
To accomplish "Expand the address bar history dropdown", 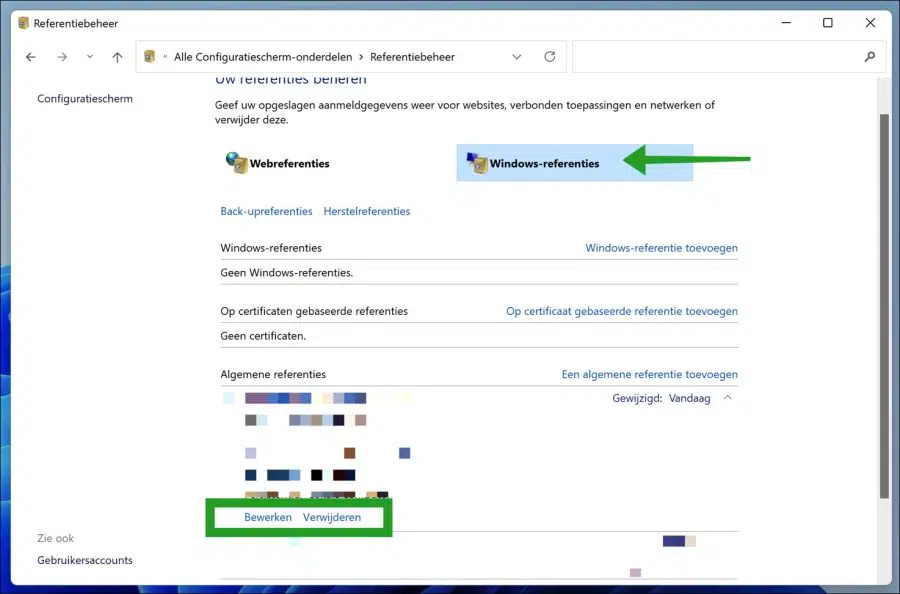I will (517, 57).
